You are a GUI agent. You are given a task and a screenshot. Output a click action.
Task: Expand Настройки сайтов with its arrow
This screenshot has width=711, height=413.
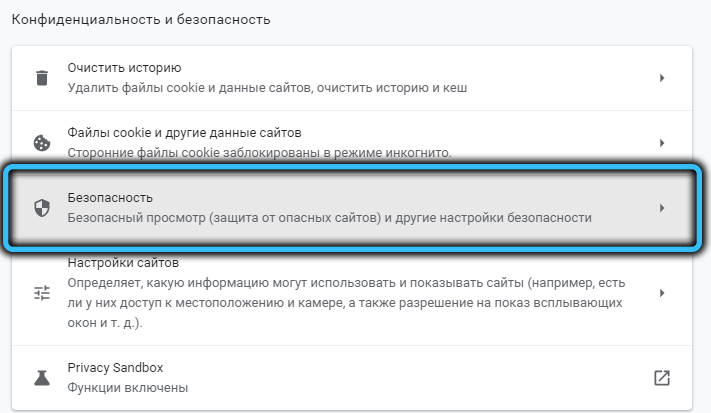pyautogui.click(x=662, y=293)
